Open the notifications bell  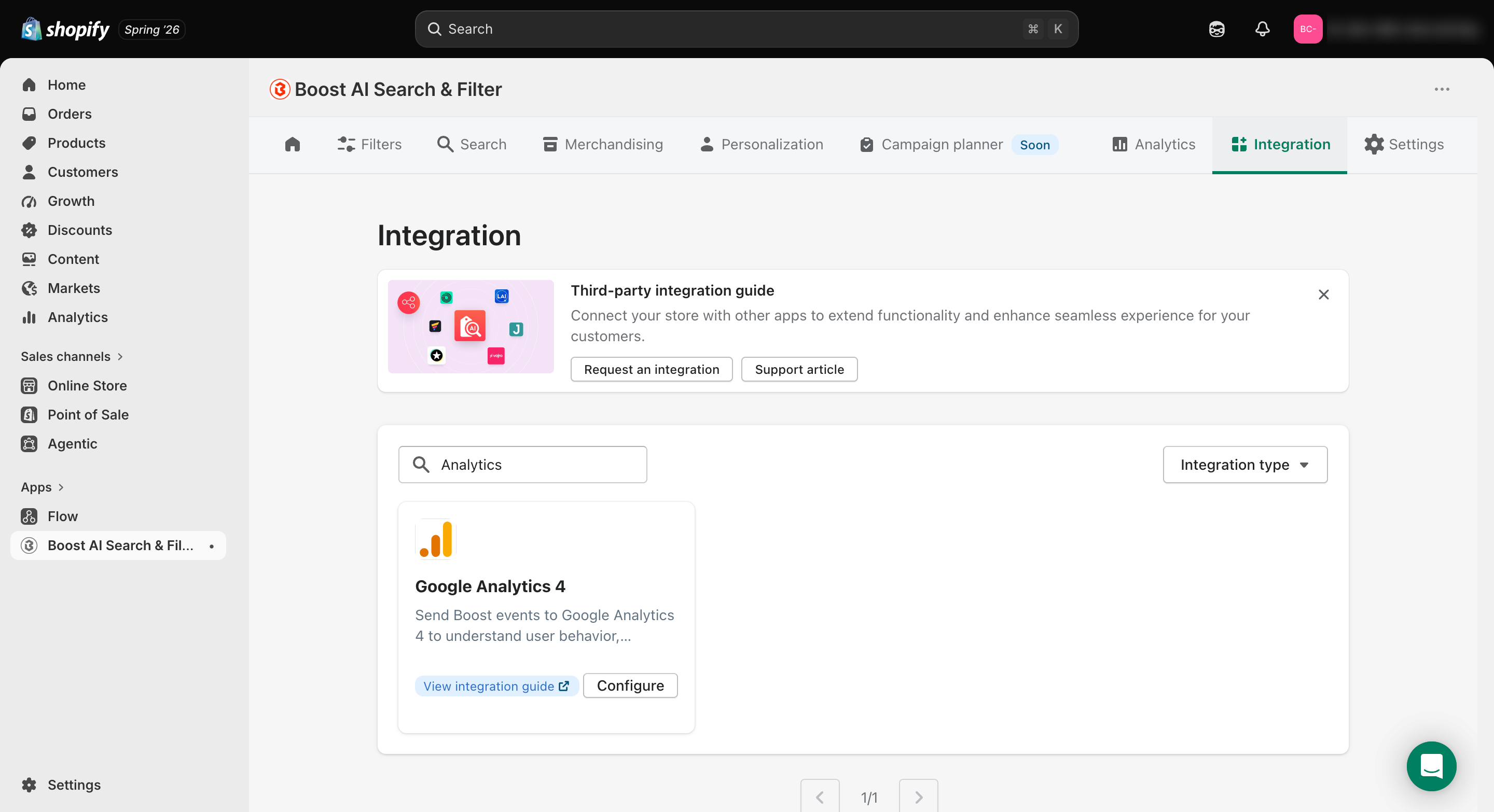coord(1262,29)
